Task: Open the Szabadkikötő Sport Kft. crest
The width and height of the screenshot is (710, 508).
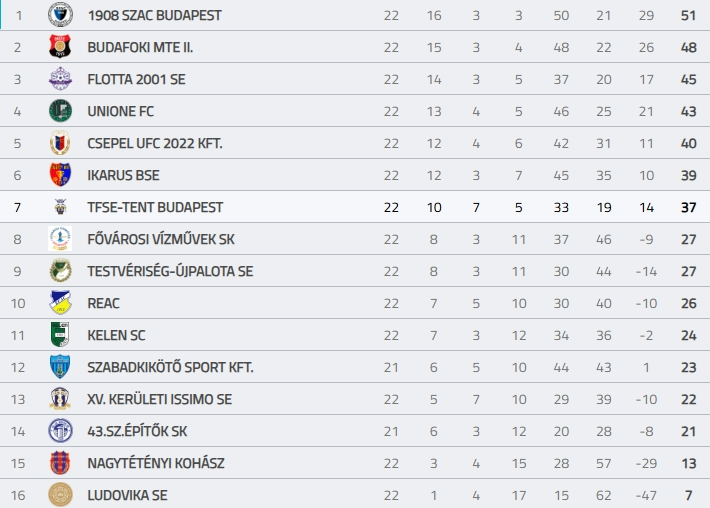Action: pyautogui.click(x=60, y=367)
